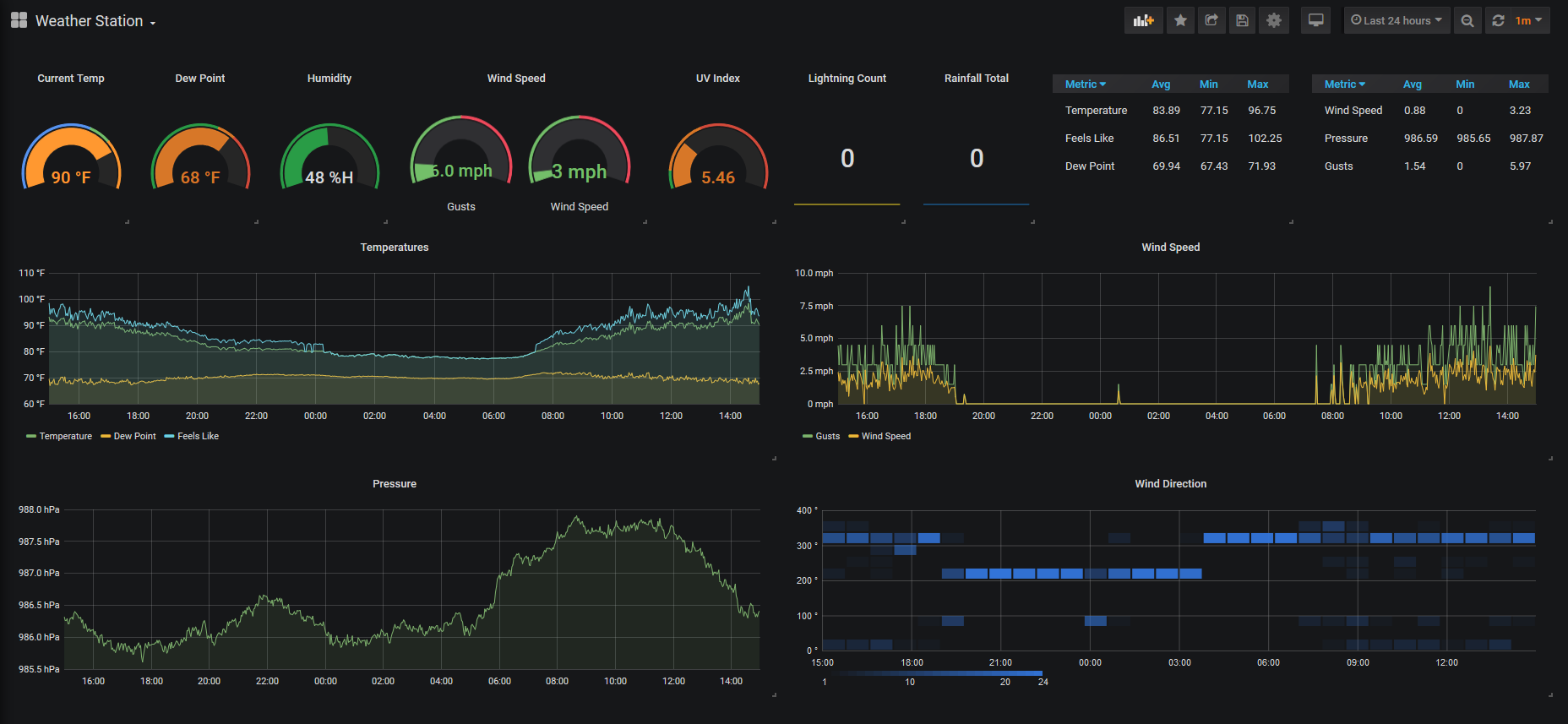Open the UV Index panel title menu
This screenshot has height=724, width=1568.
(718, 79)
